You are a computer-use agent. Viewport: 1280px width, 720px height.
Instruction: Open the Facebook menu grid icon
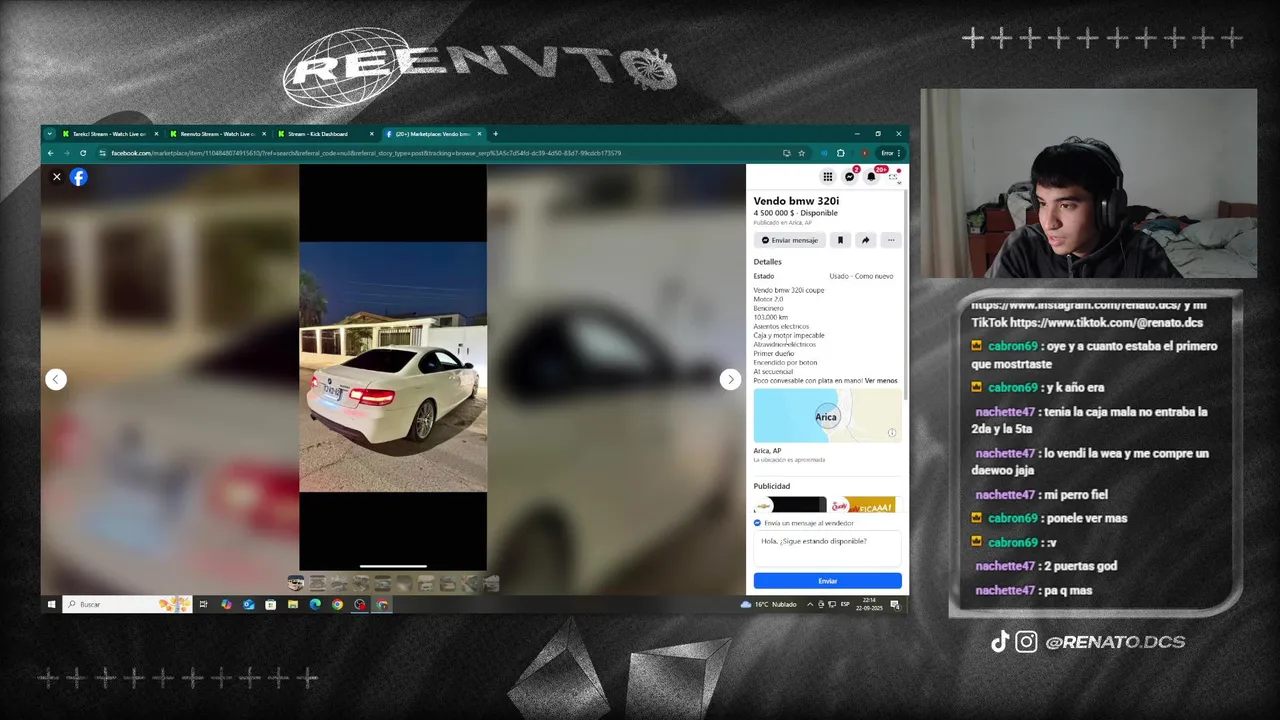tap(827, 177)
